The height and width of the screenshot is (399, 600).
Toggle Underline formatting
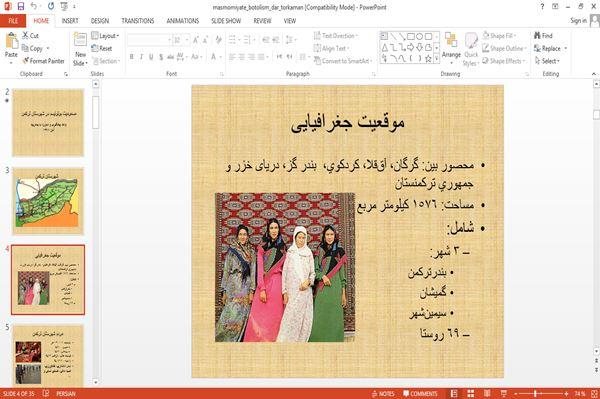151,57
